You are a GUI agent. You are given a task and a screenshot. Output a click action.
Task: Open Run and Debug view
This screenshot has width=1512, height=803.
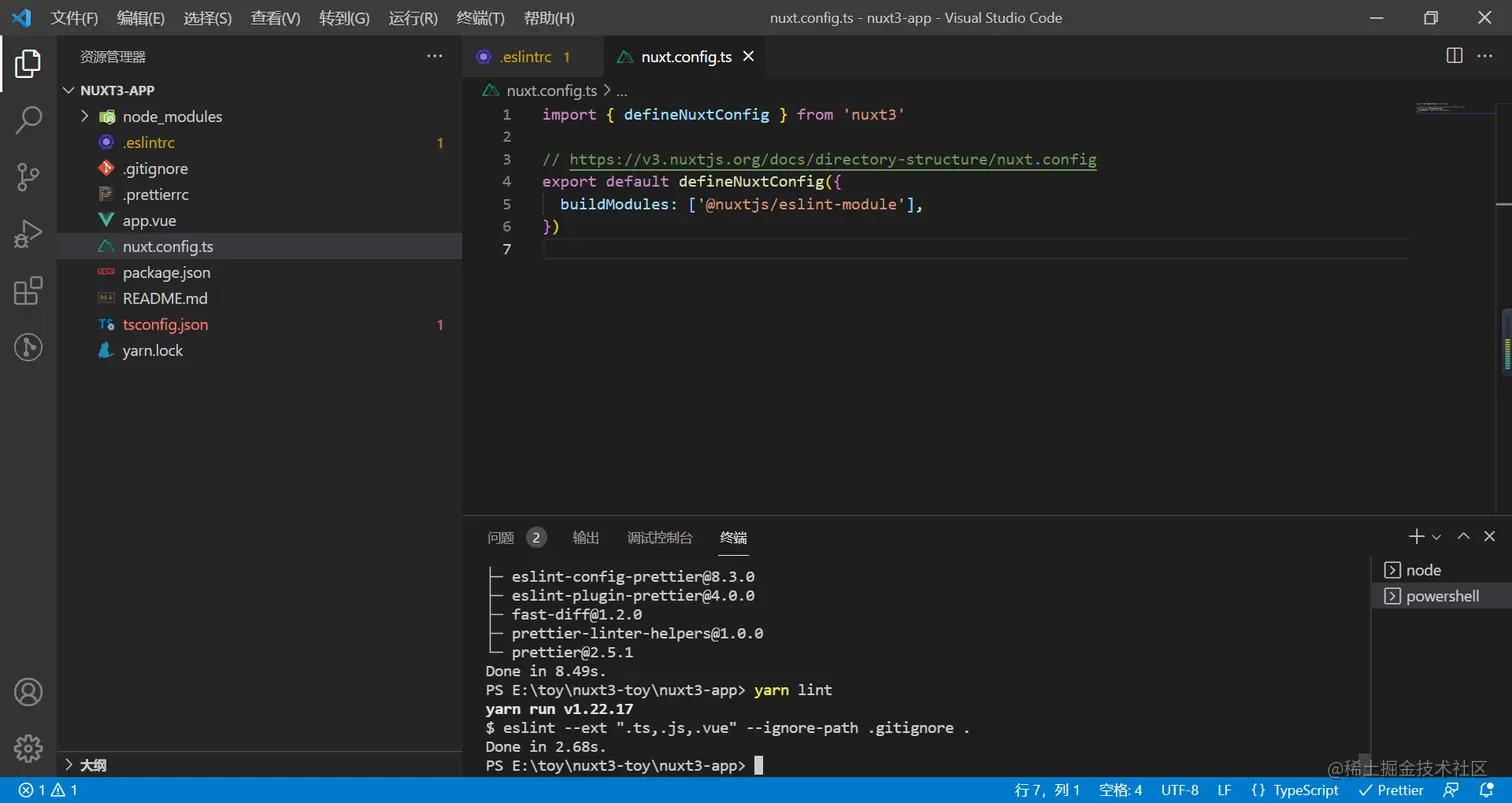(x=28, y=234)
